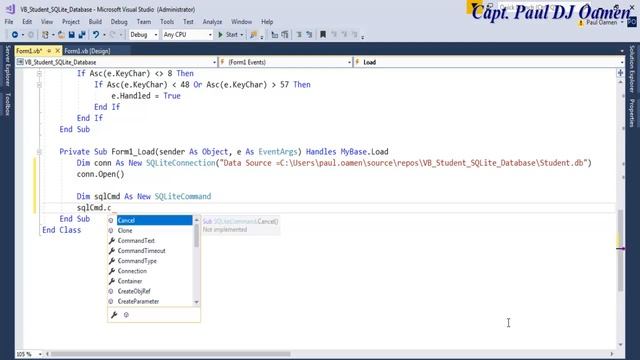Viewport: 640px width, 360px height.
Task: Click the uncomment lines icon
Action: (x=309, y=35)
